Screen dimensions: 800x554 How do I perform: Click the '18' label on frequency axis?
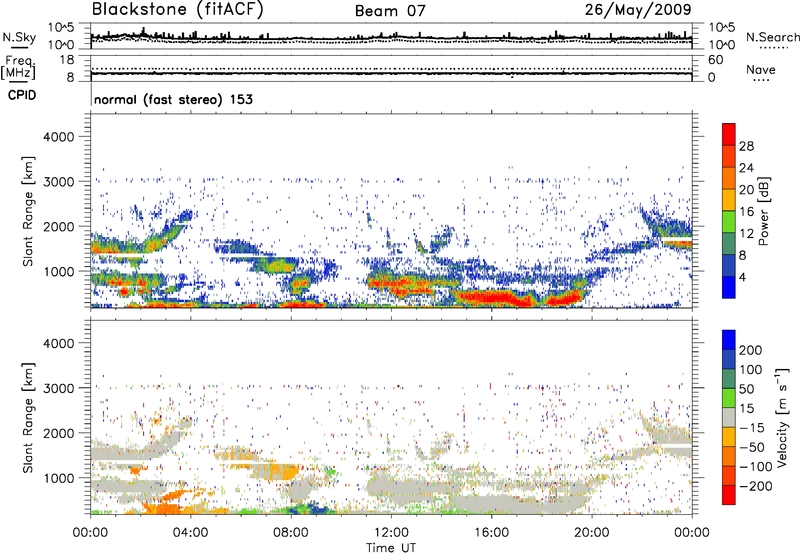click(x=66, y=60)
